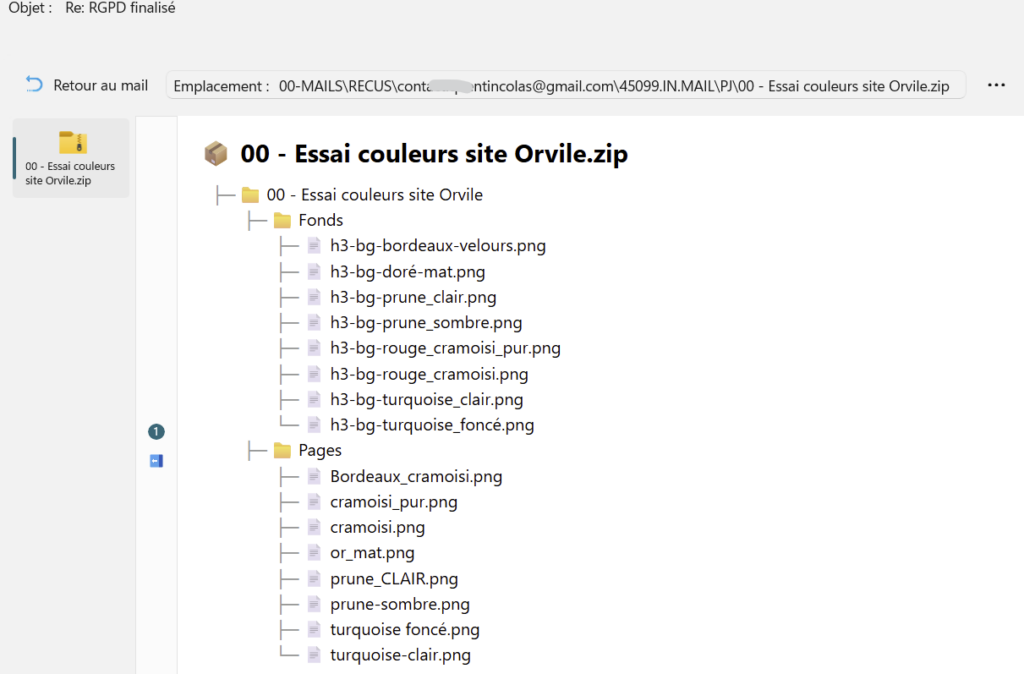Select the zip attachment thumbnail in sidebar

(71, 158)
